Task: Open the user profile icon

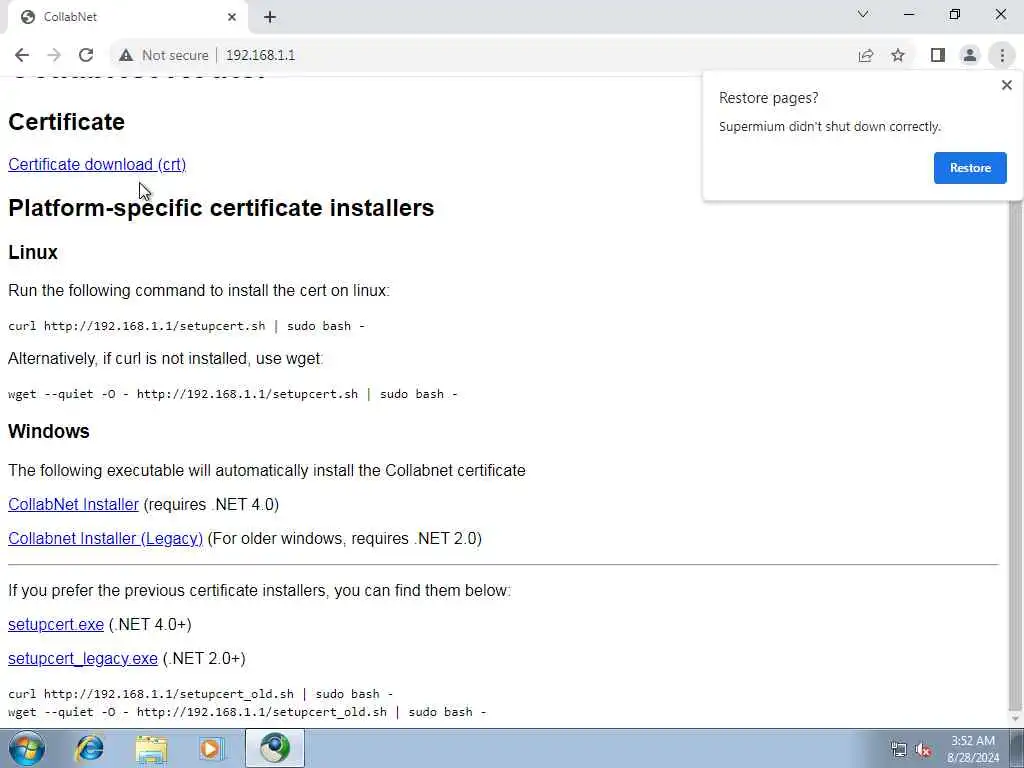Action: [970, 56]
